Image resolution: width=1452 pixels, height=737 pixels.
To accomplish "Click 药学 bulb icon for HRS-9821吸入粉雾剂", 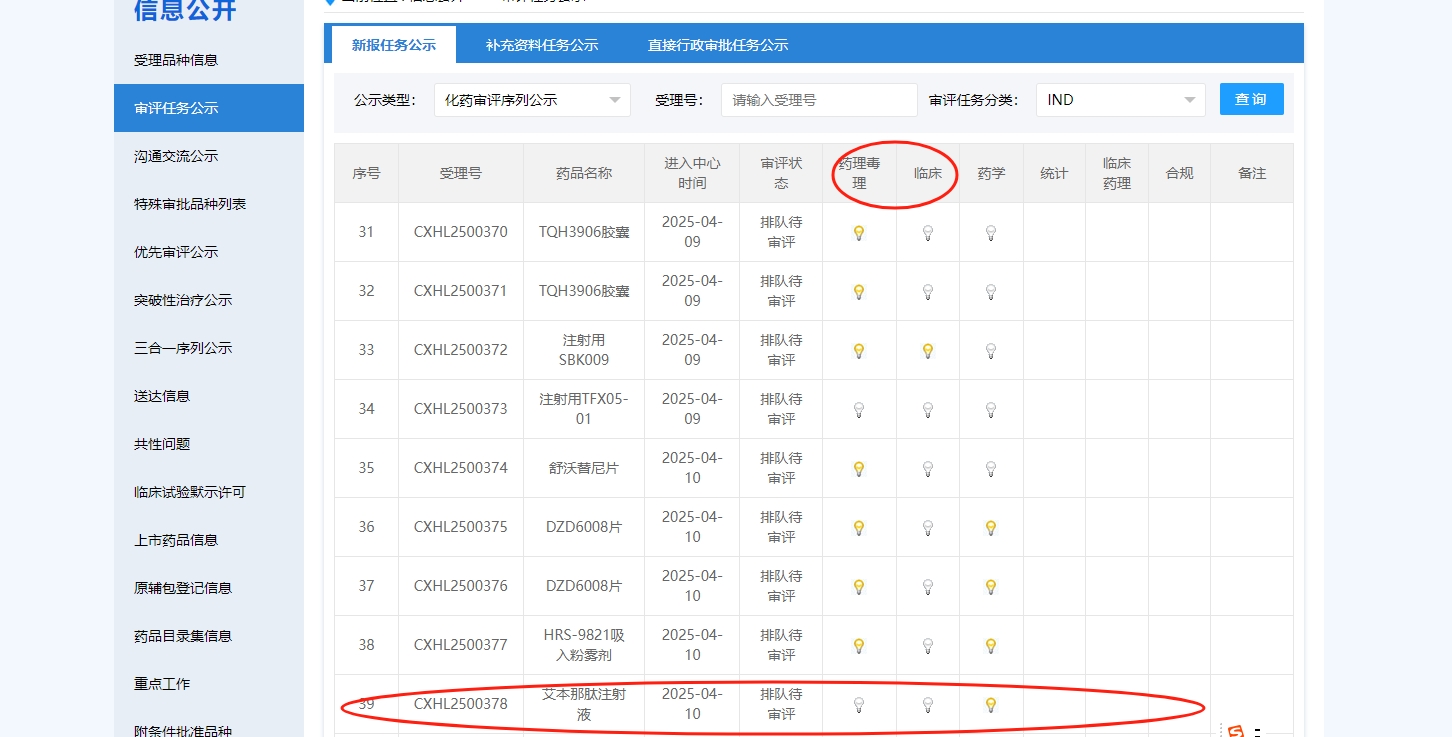I will [991, 646].
